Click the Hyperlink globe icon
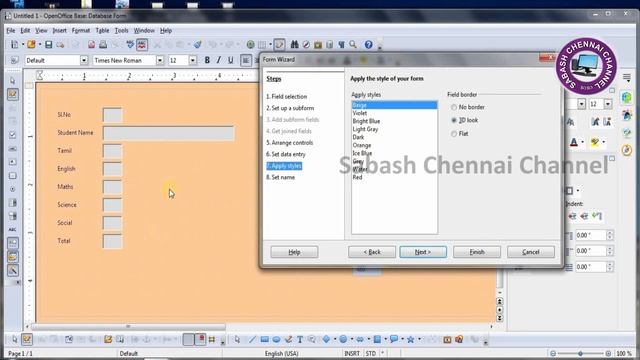Screen dimensions: 640x360 pyautogui.click(x=251, y=44)
